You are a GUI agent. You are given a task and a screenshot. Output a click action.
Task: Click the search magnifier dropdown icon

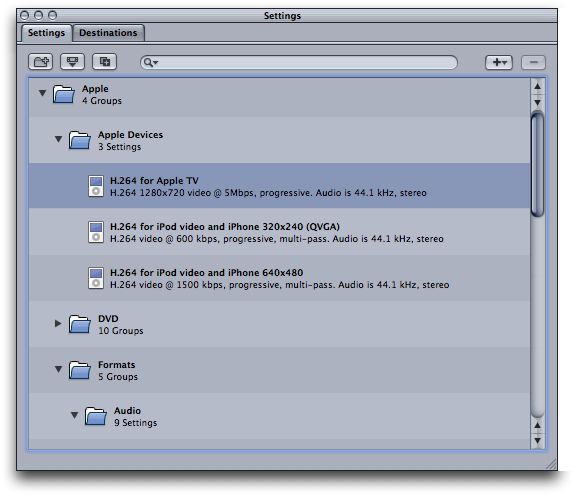pos(150,62)
